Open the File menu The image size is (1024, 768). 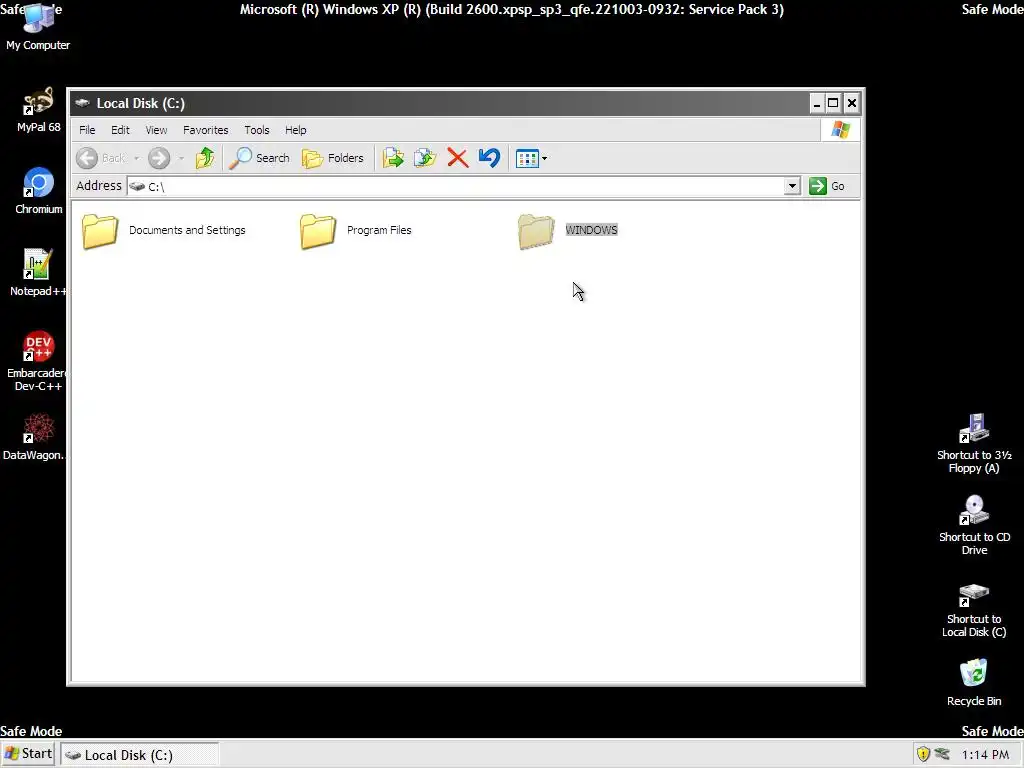87,130
